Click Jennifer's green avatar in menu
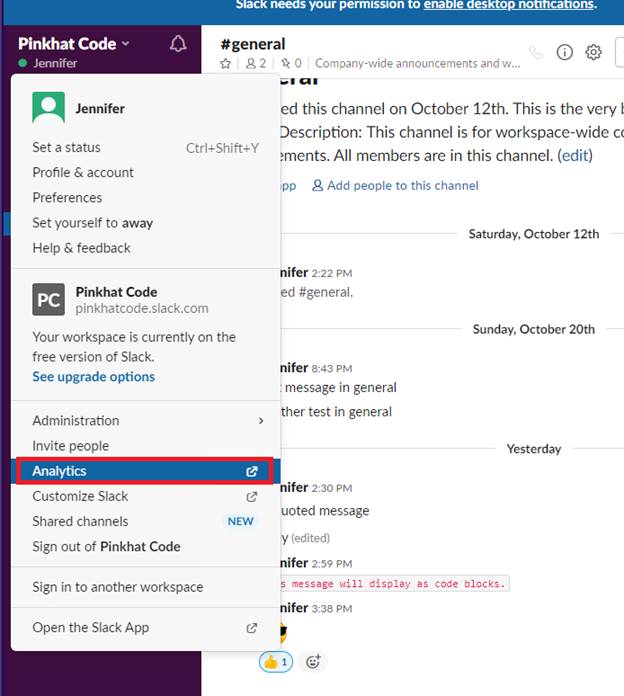The width and height of the screenshot is (624, 696). coord(48,107)
